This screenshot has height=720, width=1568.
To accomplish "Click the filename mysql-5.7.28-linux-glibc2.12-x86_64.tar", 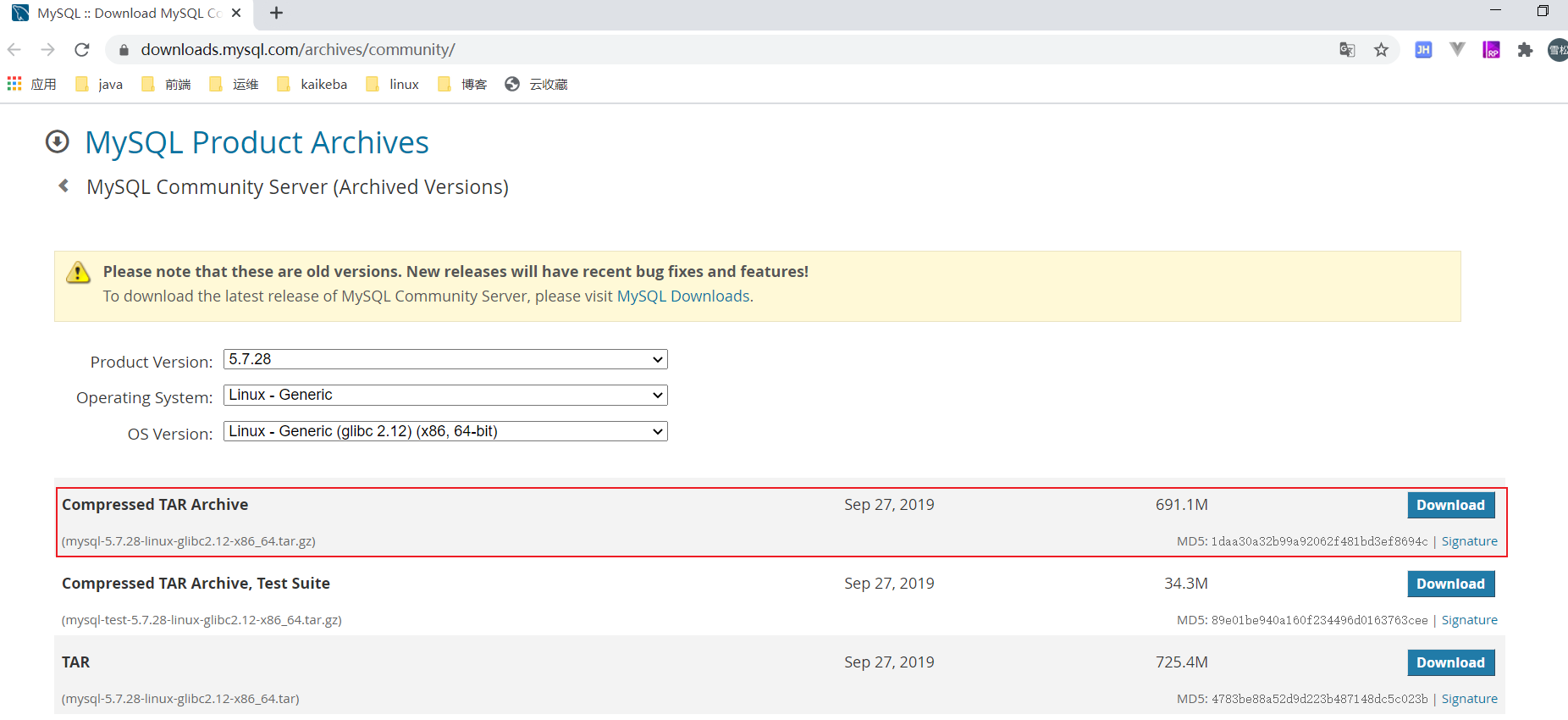I will [x=180, y=699].
